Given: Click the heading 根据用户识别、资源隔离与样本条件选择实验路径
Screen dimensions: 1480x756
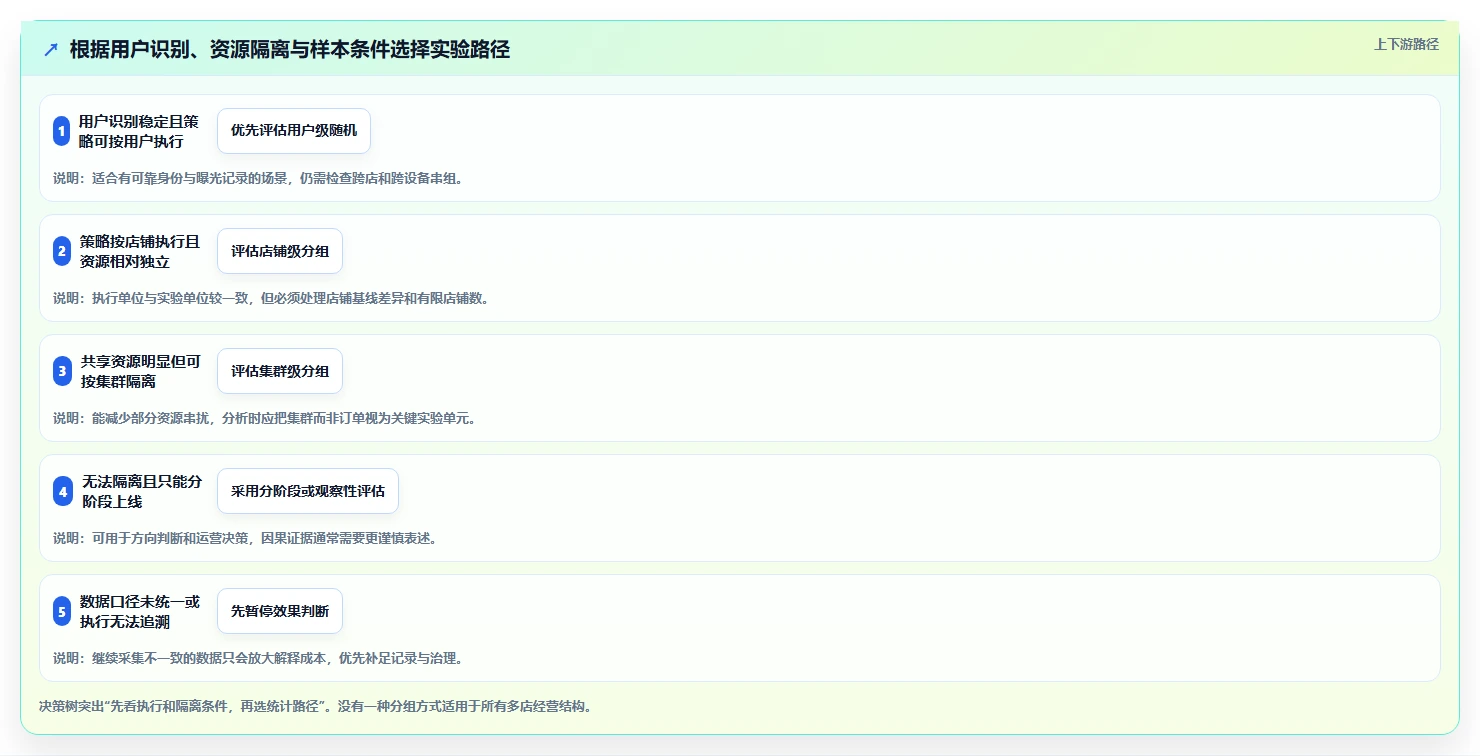Looking at the screenshot, I should 290,49.
